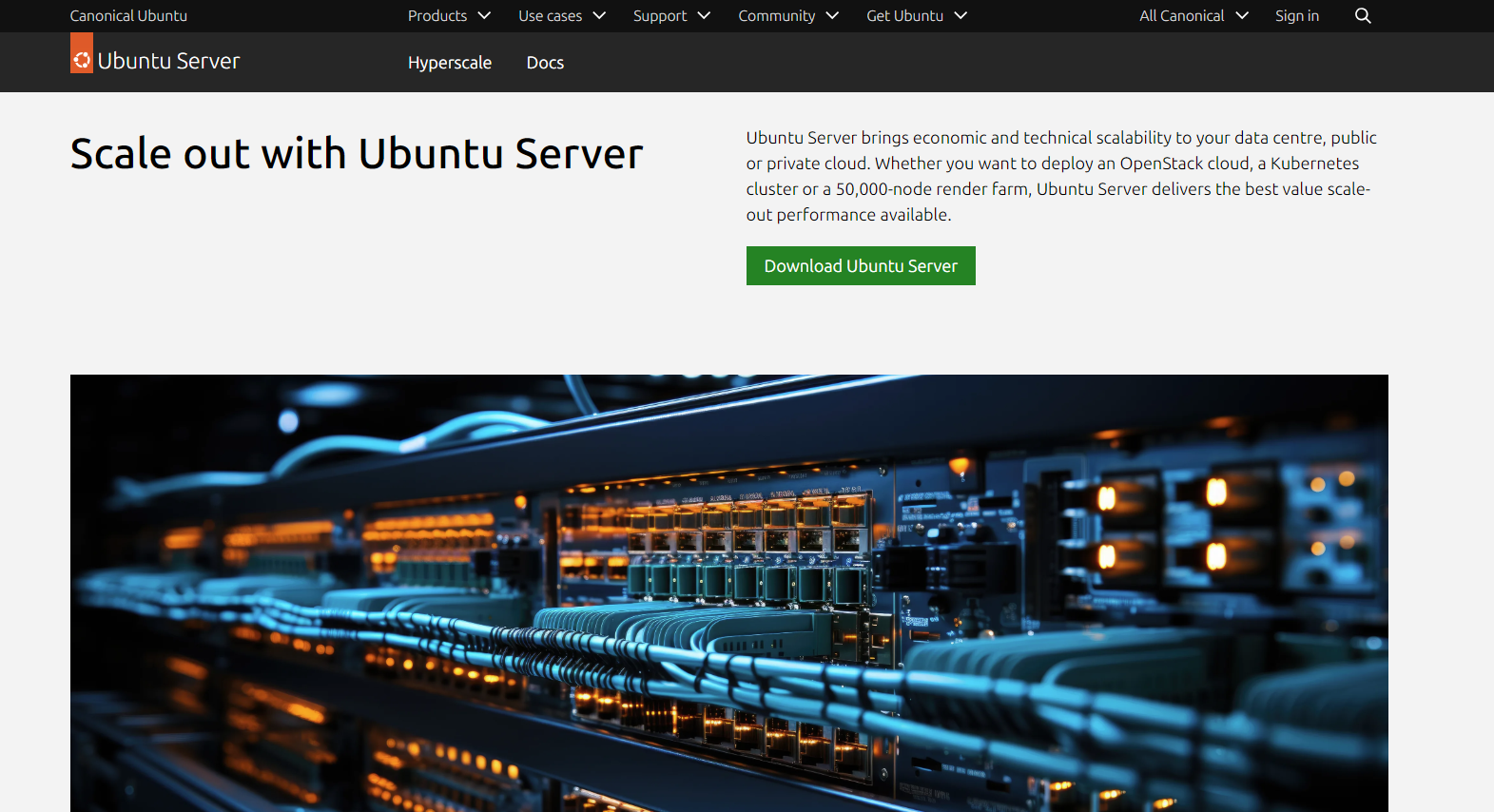The image size is (1494, 812).
Task: Click the Ubuntu Server description paragraph
Action: (1061, 176)
